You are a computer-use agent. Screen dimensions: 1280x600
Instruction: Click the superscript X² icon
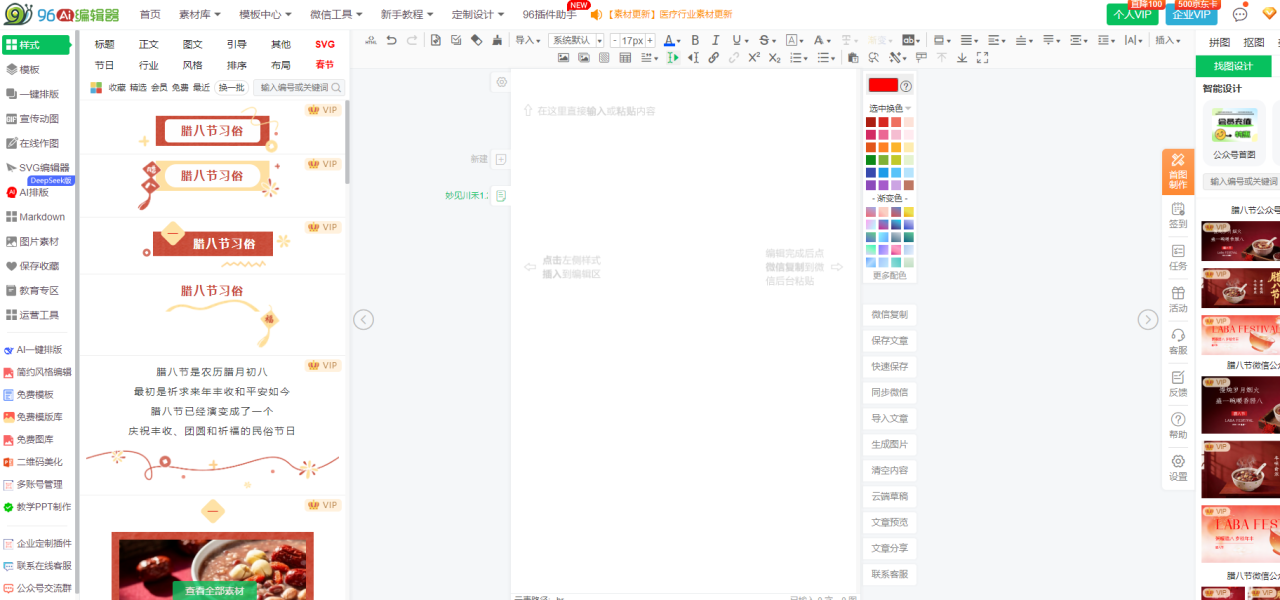[x=754, y=58]
